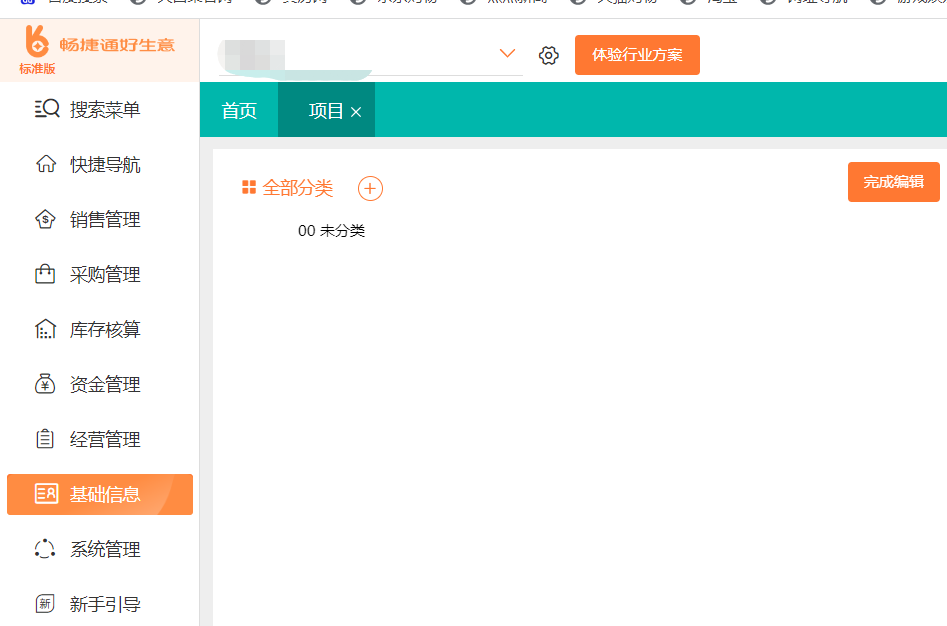
Task: Click the 新手引导 icon
Action: (x=45, y=604)
